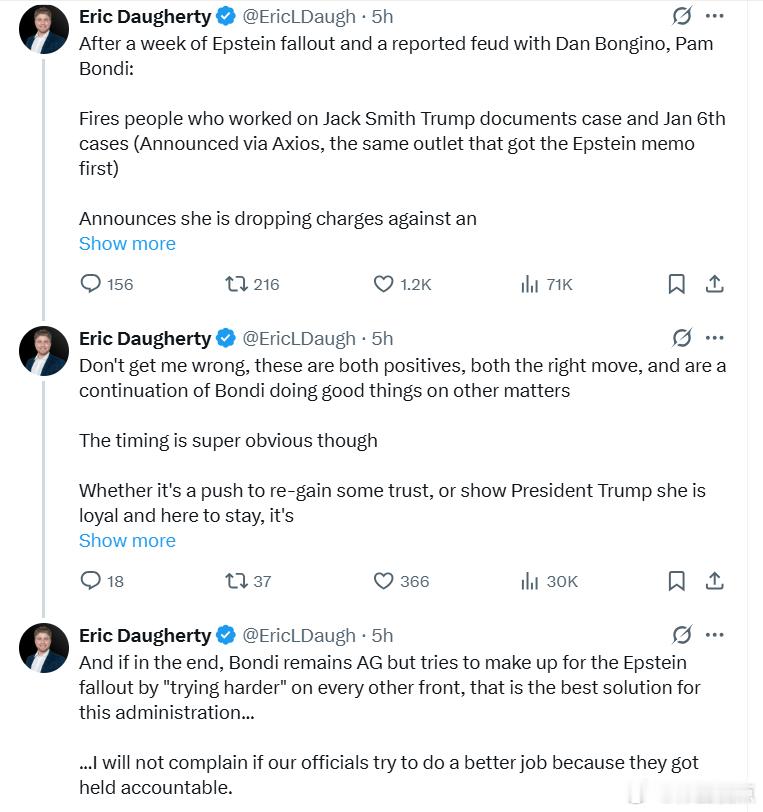The width and height of the screenshot is (763, 812).
Task: Expand first tweet with Show more
Action: click(x=127, y=243)
